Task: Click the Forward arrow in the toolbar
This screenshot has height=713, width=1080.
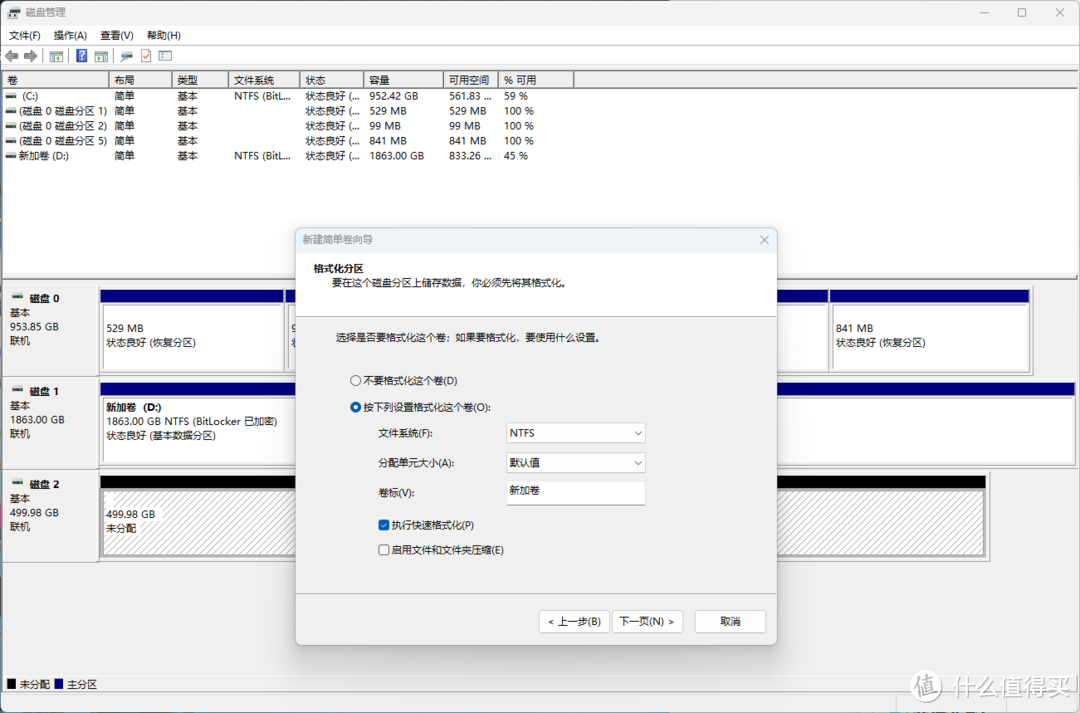Action: [31, 56]
